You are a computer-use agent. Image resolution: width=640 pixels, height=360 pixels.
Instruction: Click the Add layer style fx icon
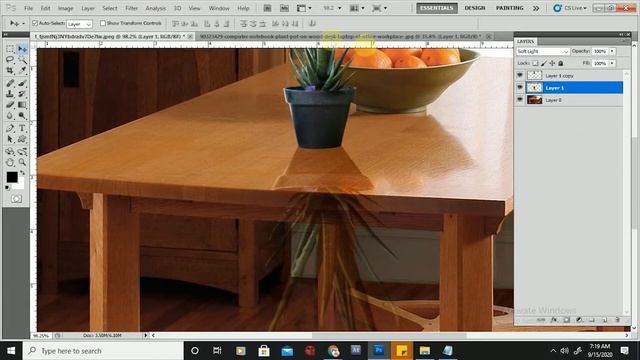pos(554,320)
